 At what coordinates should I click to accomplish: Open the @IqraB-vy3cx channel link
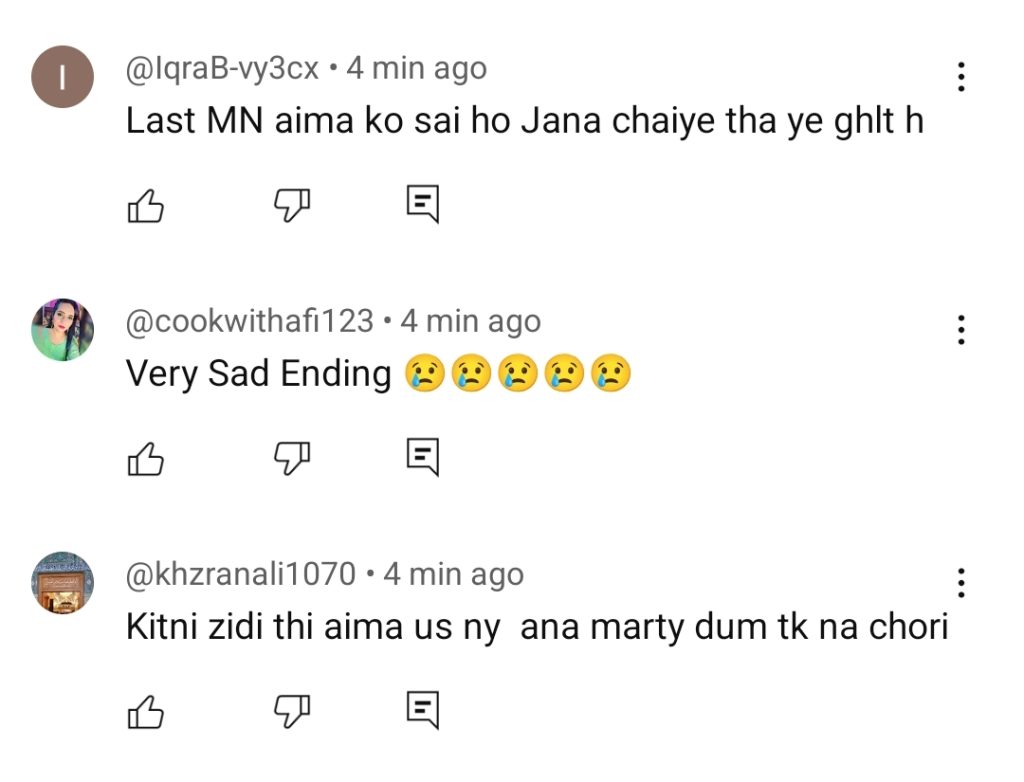[x=222, y=69]
